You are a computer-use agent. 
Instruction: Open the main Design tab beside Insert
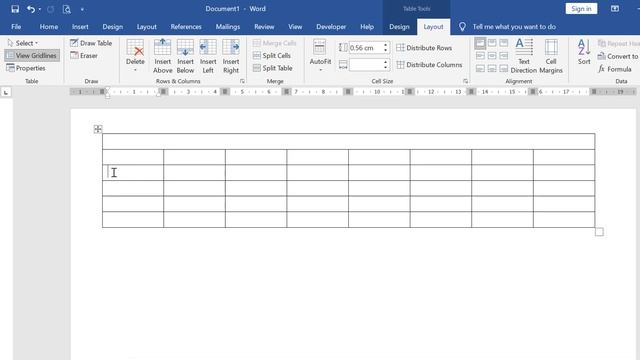[113, 27]
